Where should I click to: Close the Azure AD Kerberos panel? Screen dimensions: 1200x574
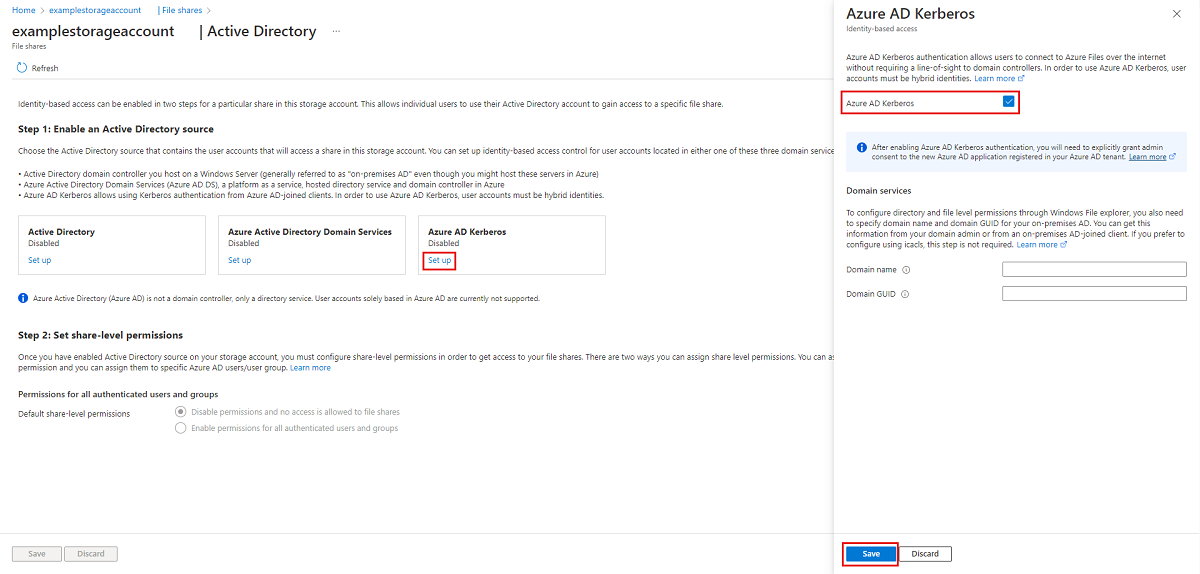pyautogui.click(x=1175, y=14)
